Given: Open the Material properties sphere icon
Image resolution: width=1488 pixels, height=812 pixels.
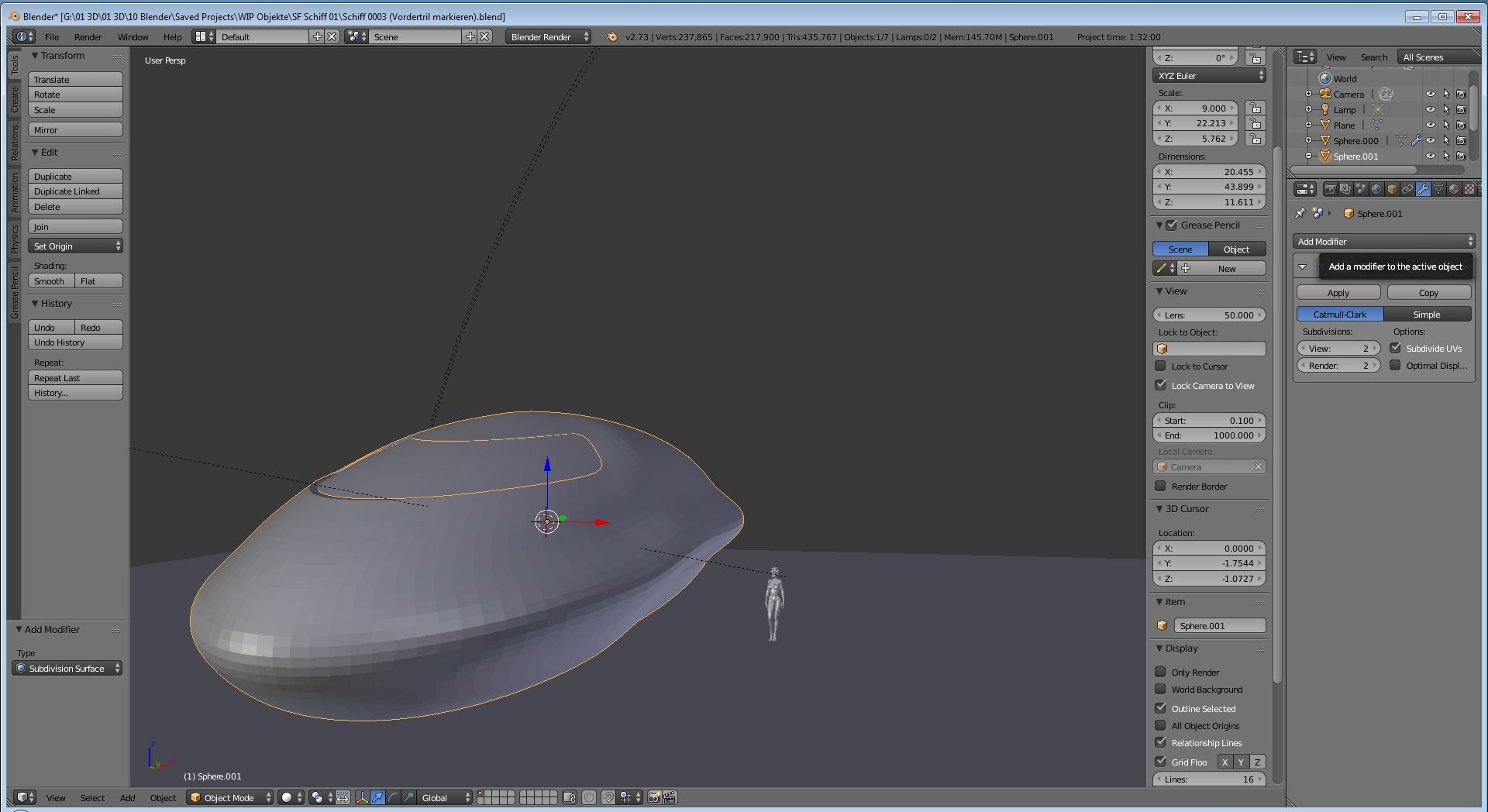Looking at the screenshot, I should pyautogui.click(x=1454, y=189).
